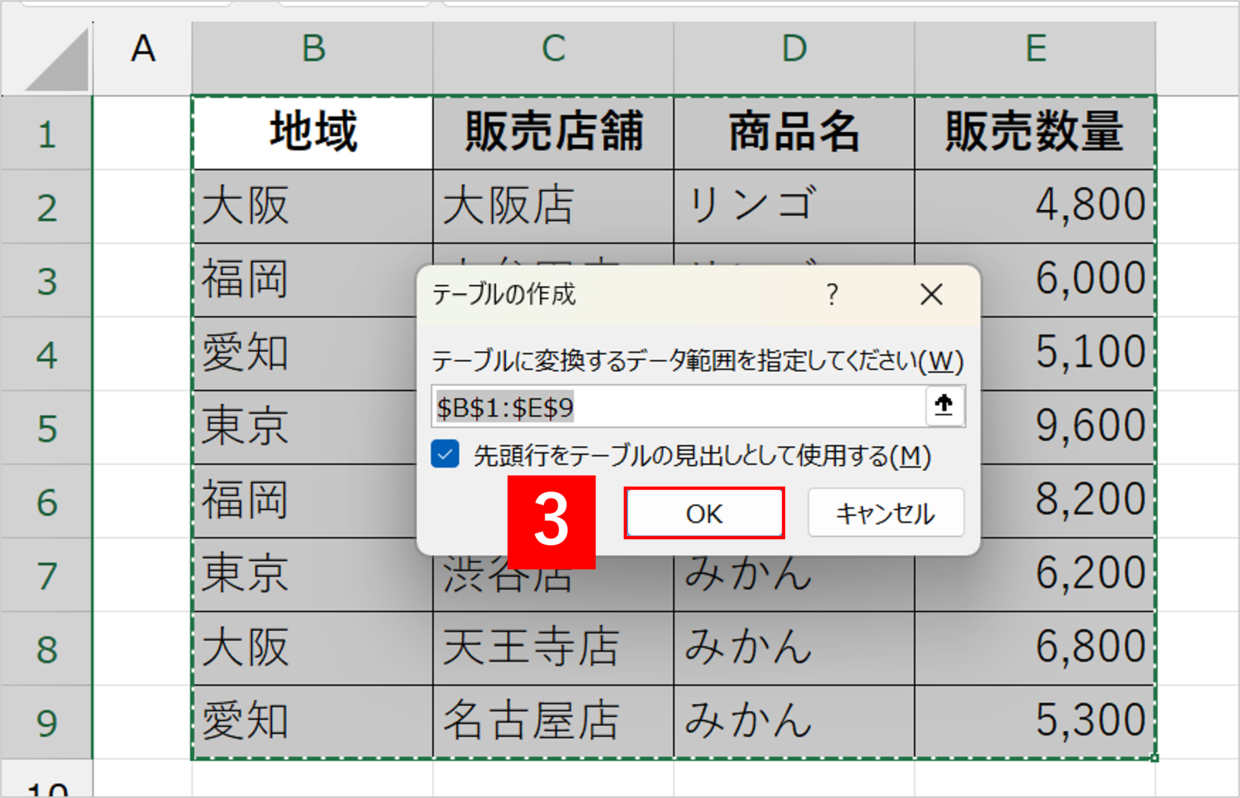Toggle 先頭行をテーブルの見出しとして使用する checkbox

point(445,456)
